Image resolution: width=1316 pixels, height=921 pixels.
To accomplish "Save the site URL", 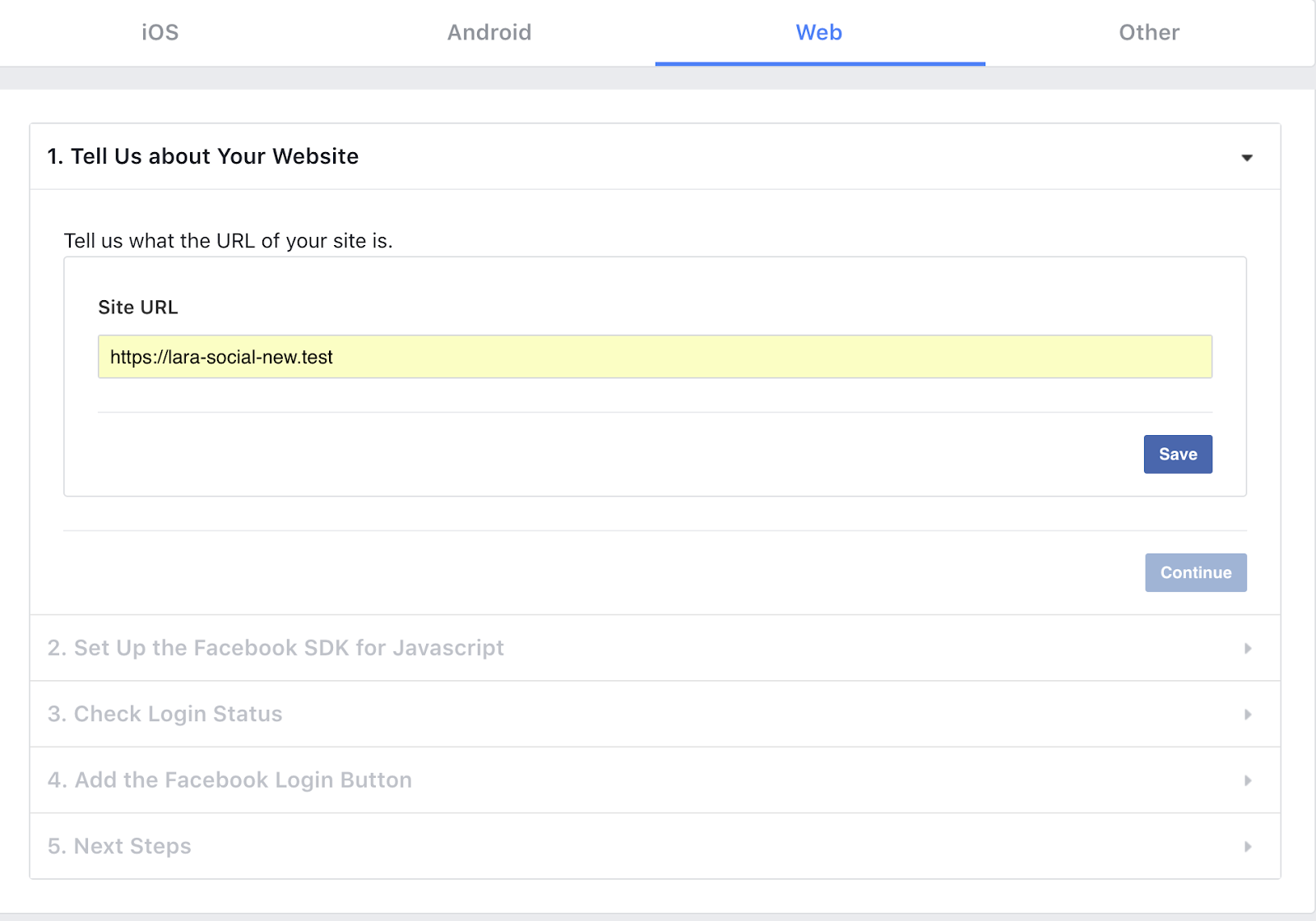I will pos(1178,454).
